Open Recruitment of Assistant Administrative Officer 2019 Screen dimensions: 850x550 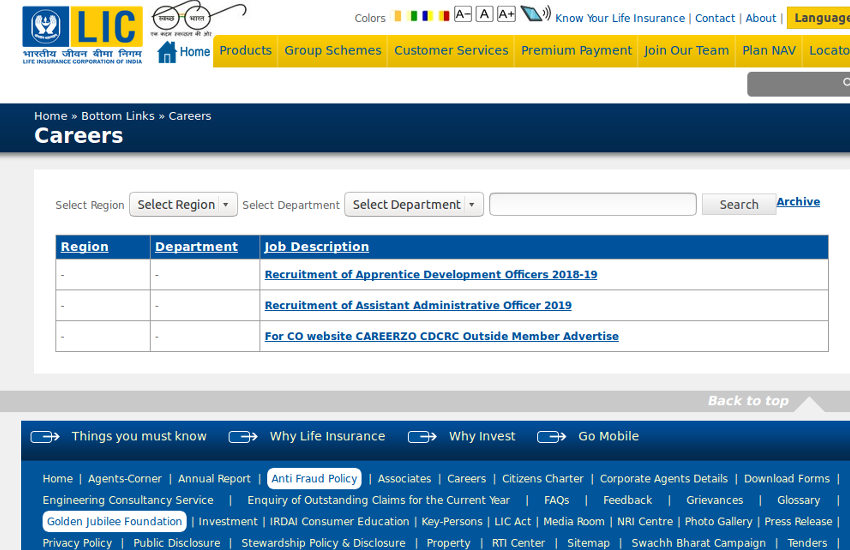pos(418,306)
